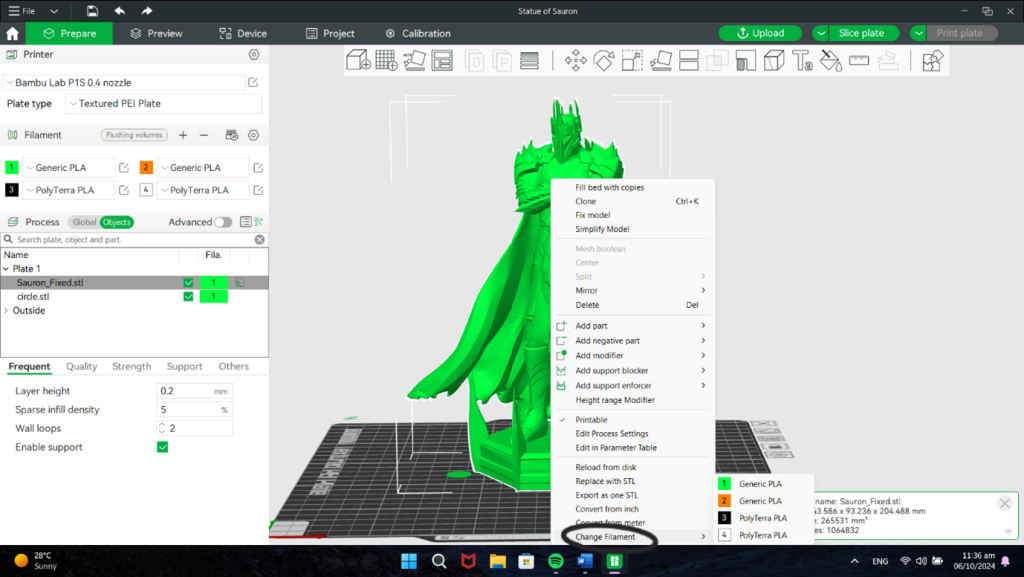Click the Slice plate button
1024x577 pixels.
click(861, 33)
